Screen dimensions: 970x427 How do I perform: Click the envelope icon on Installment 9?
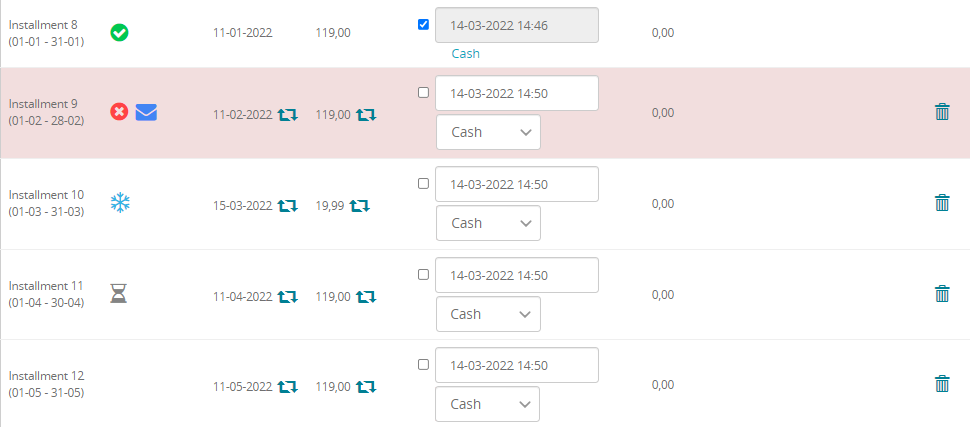click(146, 112)
